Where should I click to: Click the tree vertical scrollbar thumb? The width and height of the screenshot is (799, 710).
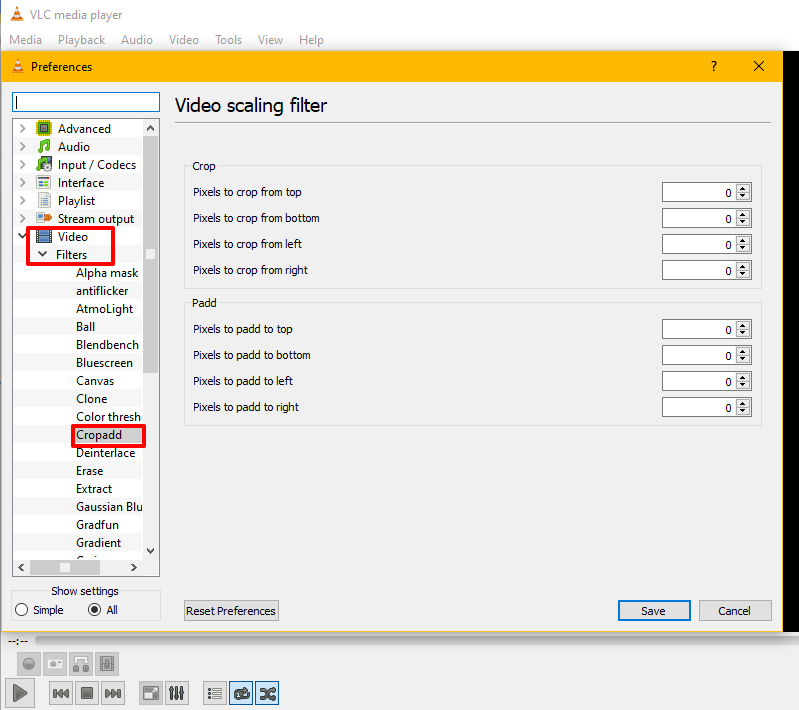pyautogui.click(x=150, y=254)
